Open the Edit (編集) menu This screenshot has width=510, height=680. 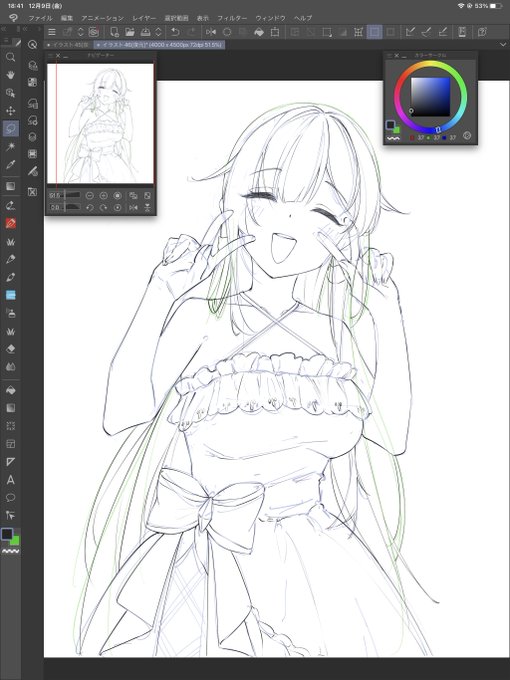67,18
